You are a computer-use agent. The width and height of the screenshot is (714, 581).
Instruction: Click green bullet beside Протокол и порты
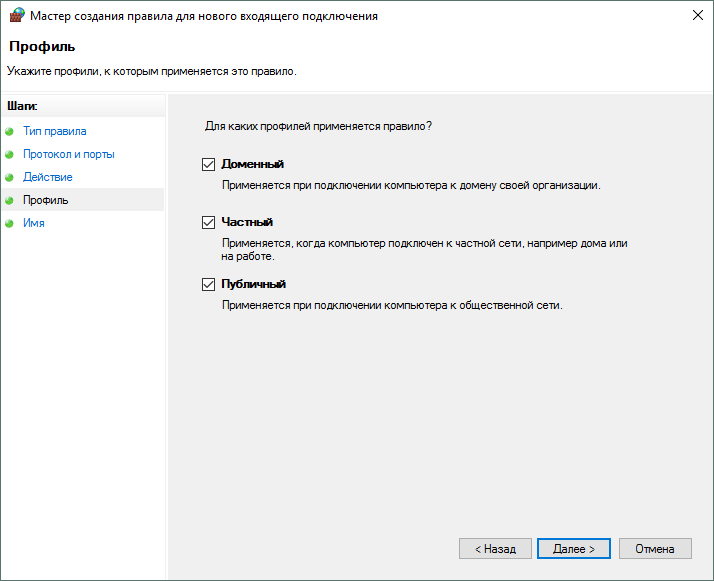click(x=10, y=154)
